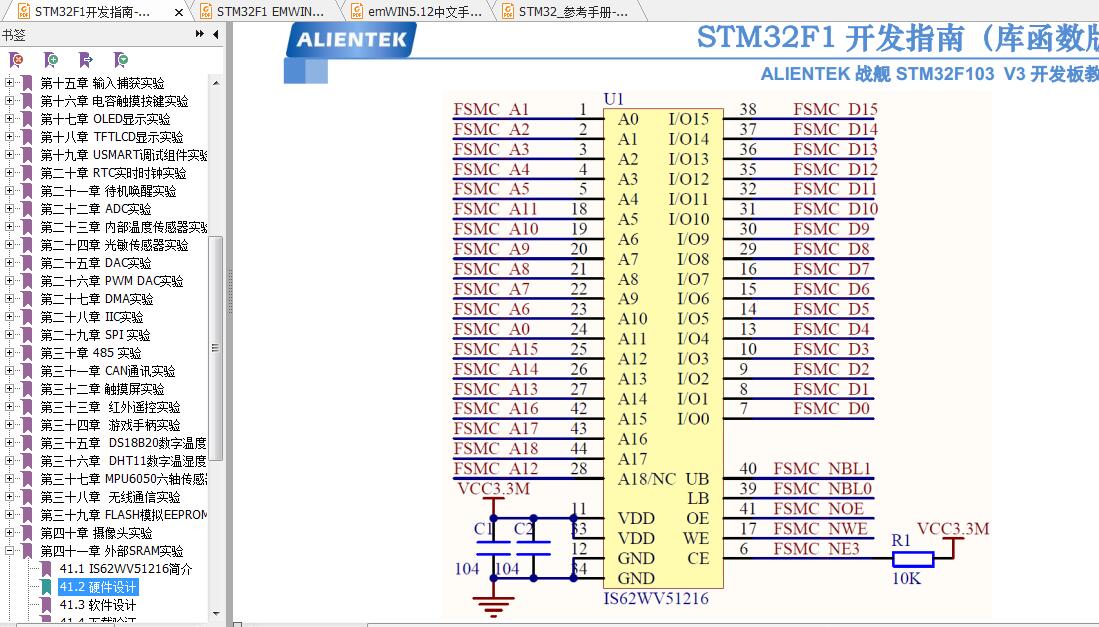Click the 书签 panel title
The height and width of the screenshot is (627, 1099).
click(13, 34)
